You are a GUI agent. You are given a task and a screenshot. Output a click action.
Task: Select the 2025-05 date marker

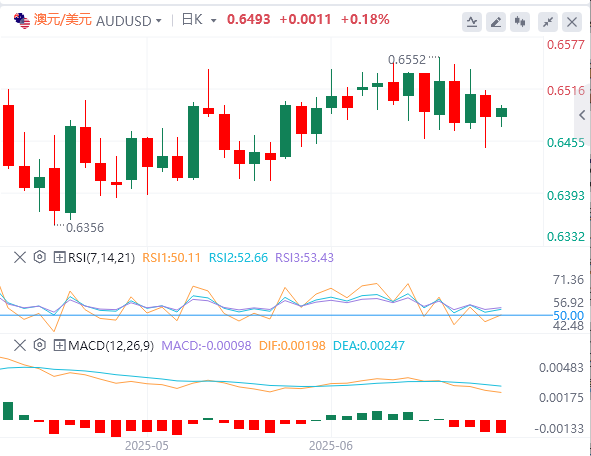147,446
